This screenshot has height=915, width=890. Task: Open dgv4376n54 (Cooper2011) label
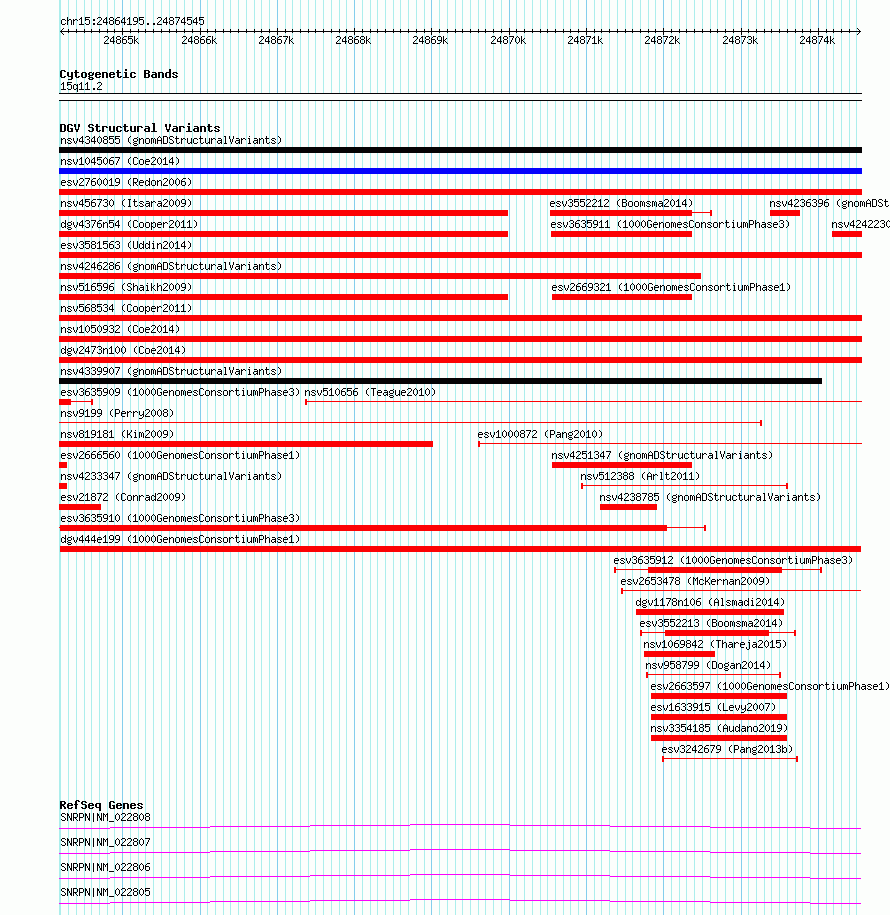click(x=129, y=224)
